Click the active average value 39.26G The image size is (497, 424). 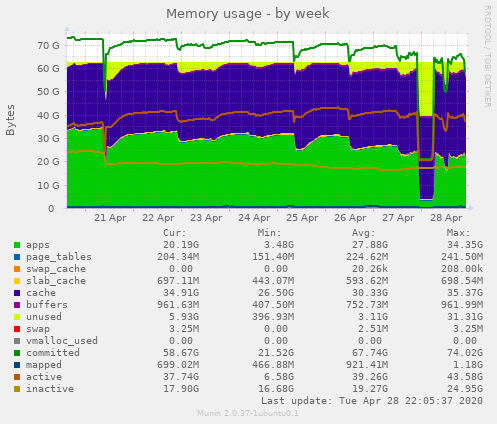(370, 377)
